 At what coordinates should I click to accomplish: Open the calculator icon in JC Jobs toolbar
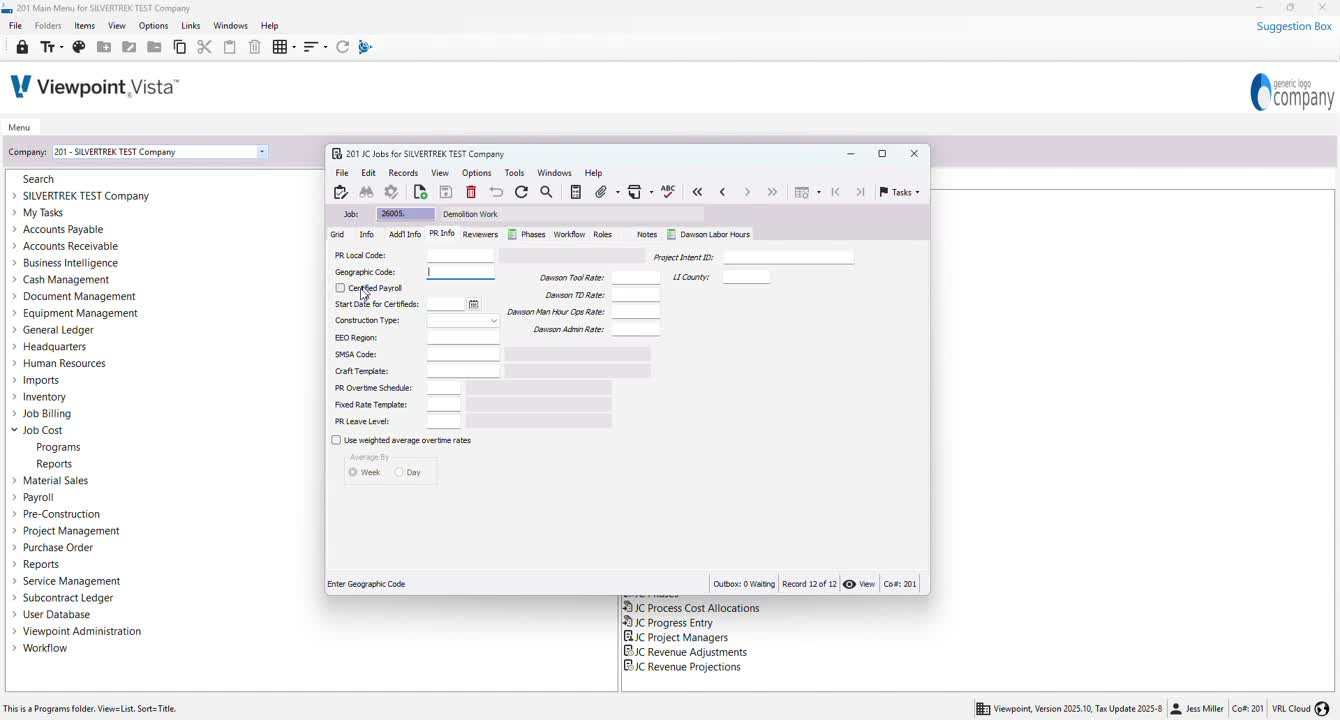pyautogui.click(x=576, y=192)
